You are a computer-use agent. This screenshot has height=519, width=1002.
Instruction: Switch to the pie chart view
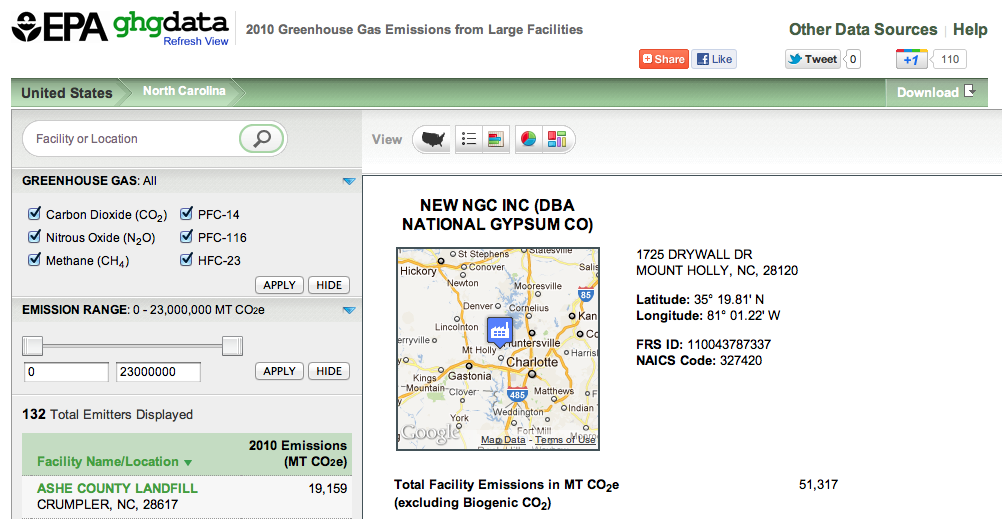pos(528,139)
